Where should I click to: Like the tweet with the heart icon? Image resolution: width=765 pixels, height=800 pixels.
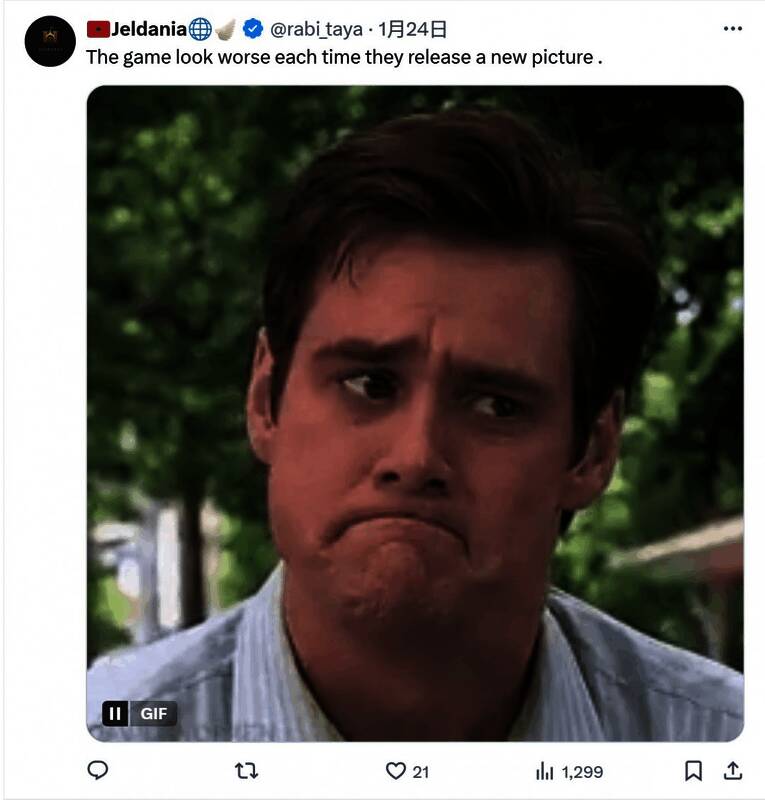coord(396,771)
